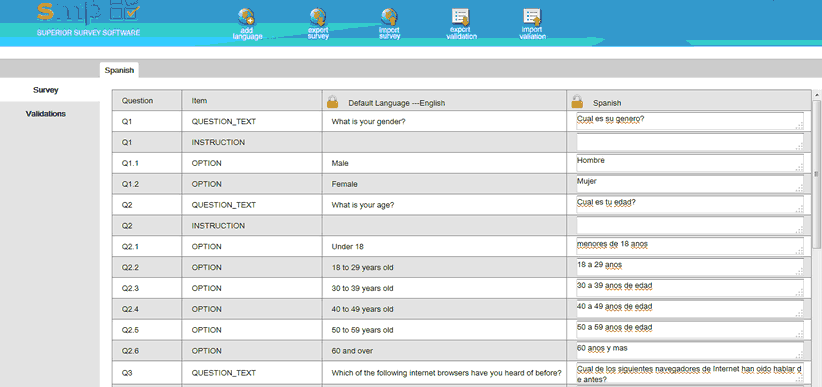Edit the '30 a 39 anos de edad' field

click(689, 287)
